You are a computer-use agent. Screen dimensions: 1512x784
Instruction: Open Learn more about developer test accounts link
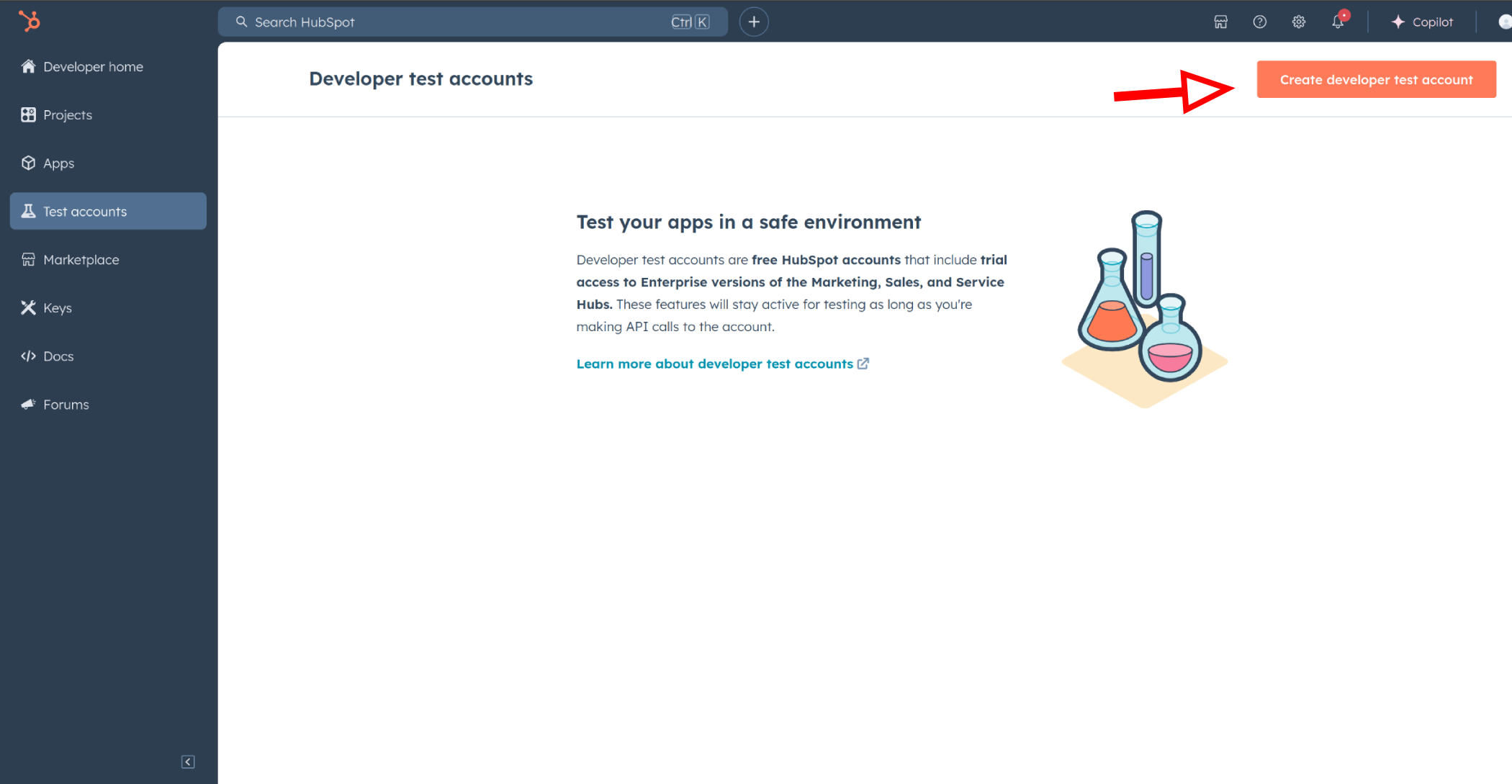715,363
